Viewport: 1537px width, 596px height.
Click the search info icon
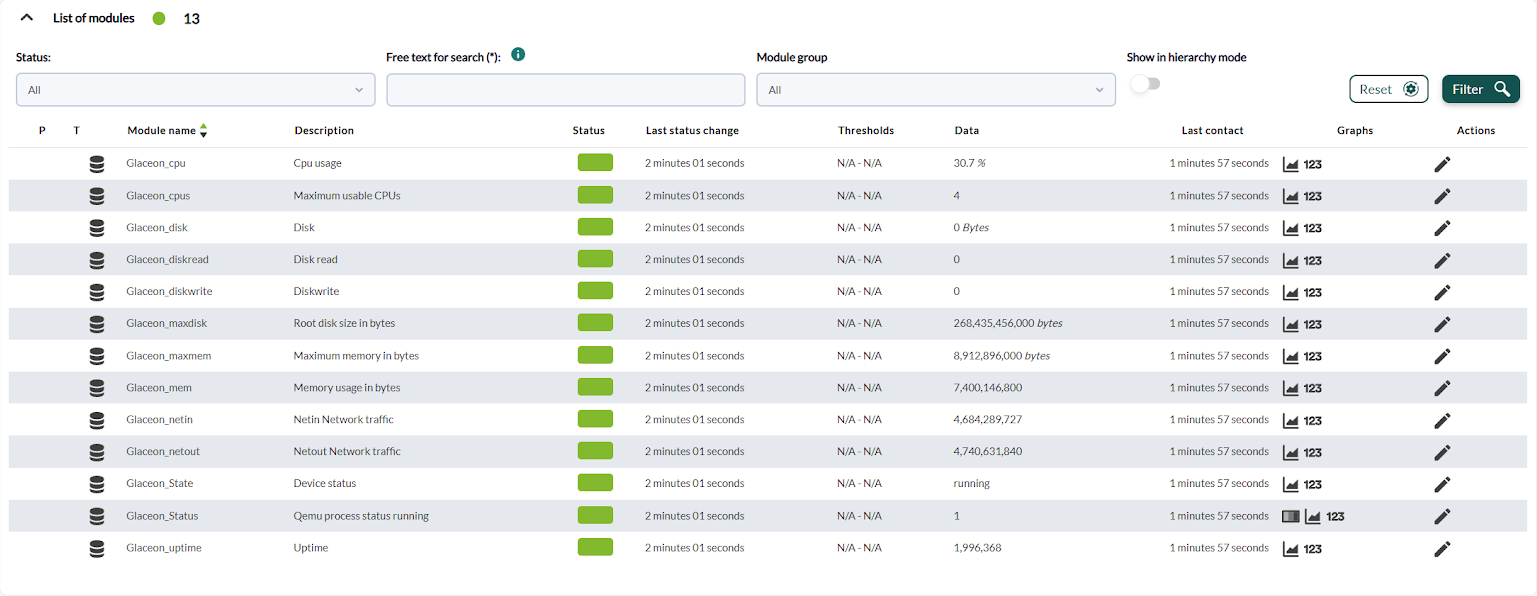click(x=518, y=54)
